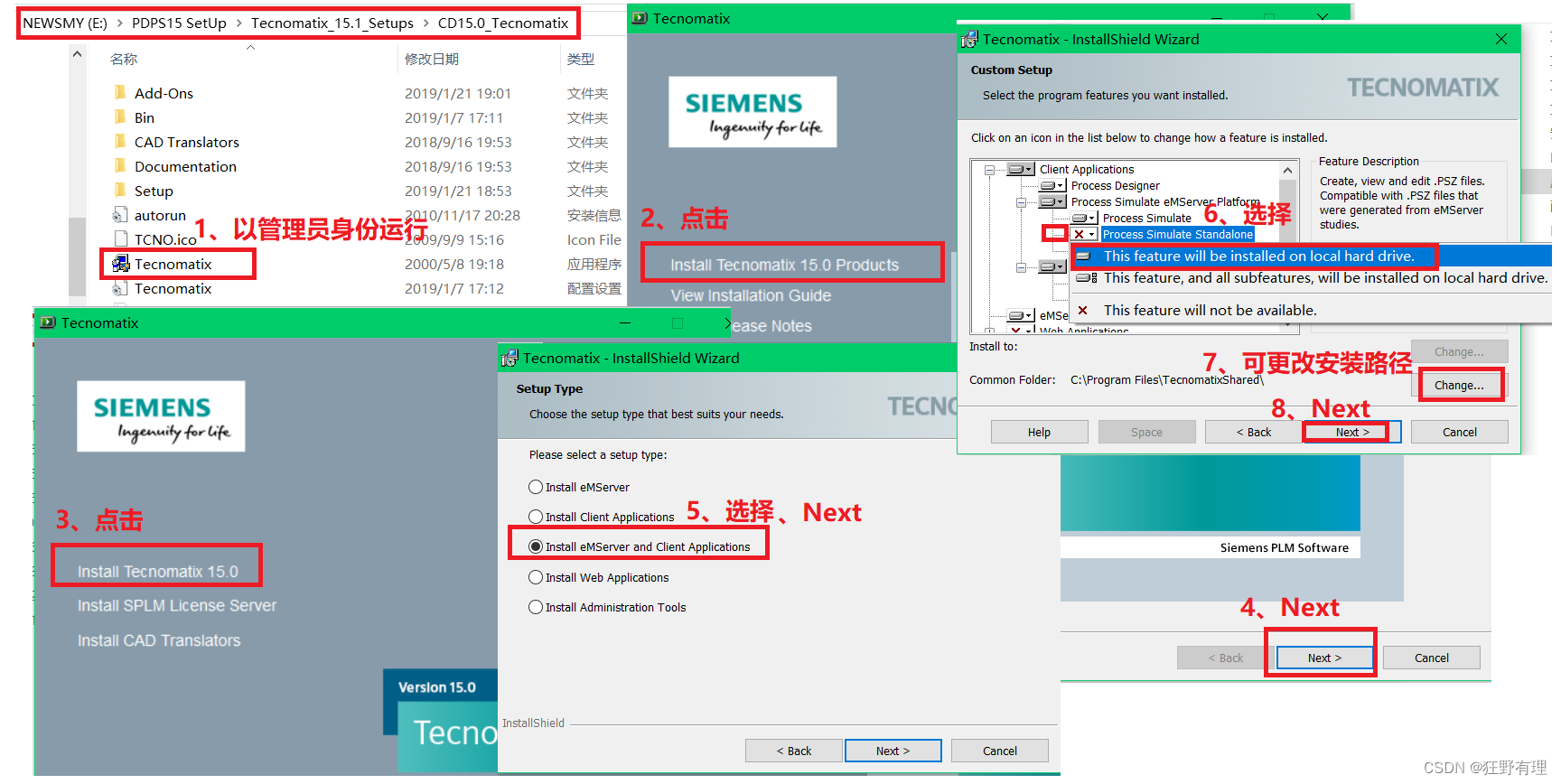Click Back in the Setup Type dialog
Image resolution: width=1561 pixels, height=784 pixels.
pos(793,751)
